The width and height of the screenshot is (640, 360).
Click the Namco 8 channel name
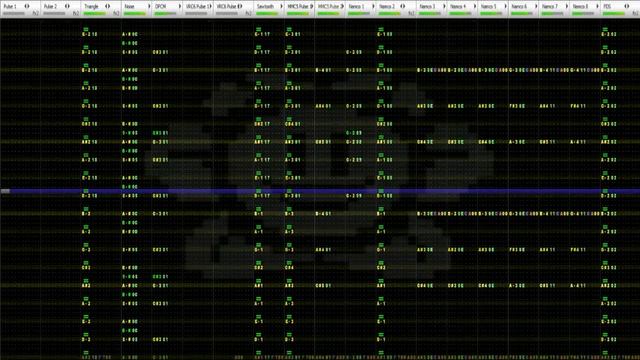(580, 7)
